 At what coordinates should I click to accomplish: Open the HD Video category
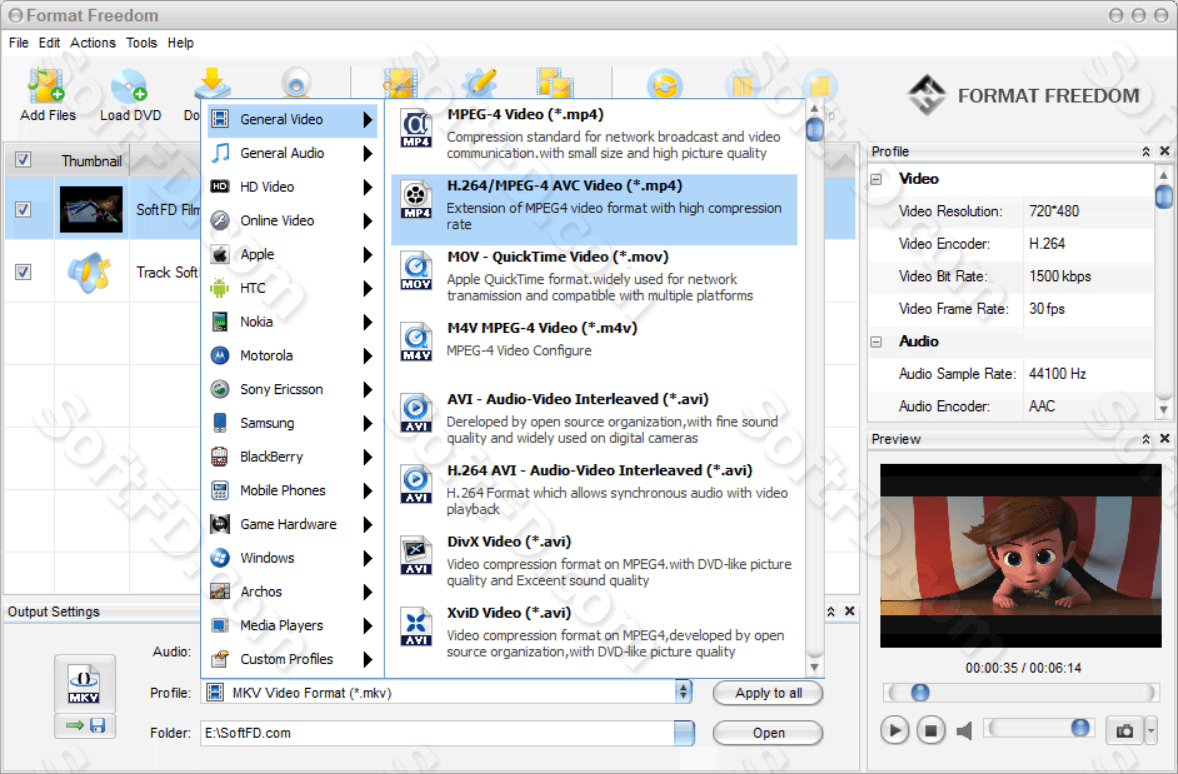(292, 187)
